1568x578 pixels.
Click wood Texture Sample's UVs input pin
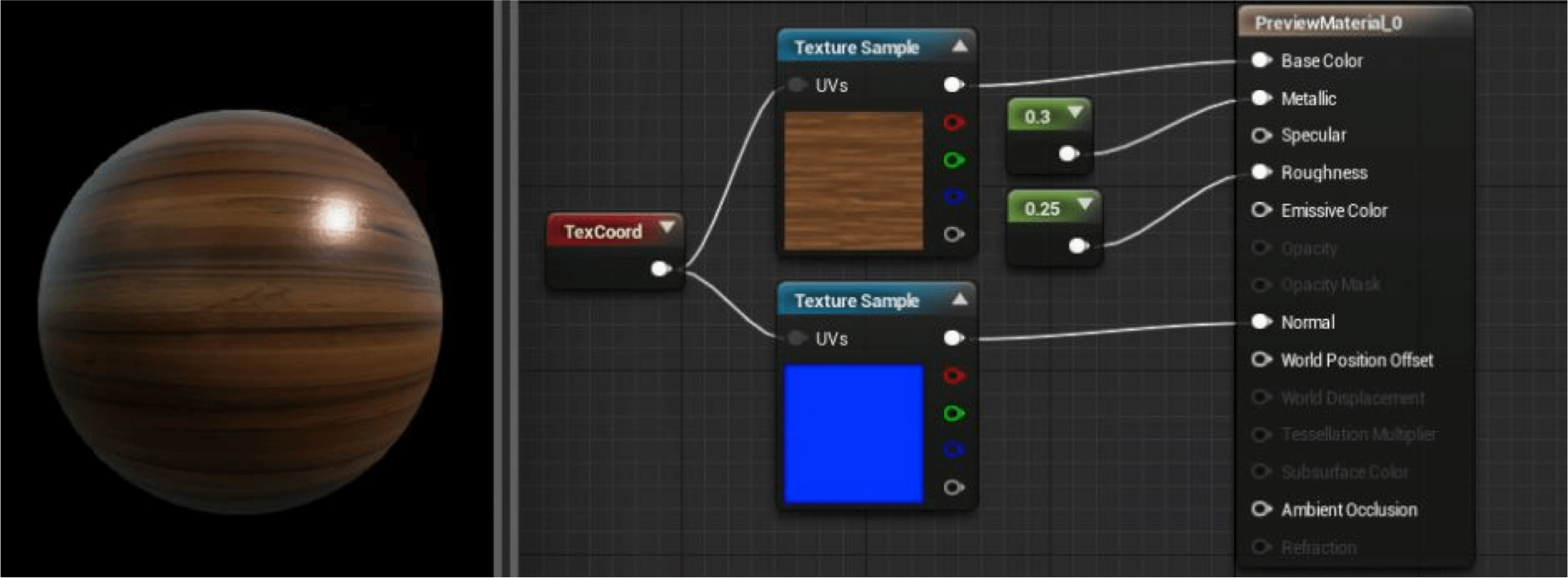[x=797, y=85]
